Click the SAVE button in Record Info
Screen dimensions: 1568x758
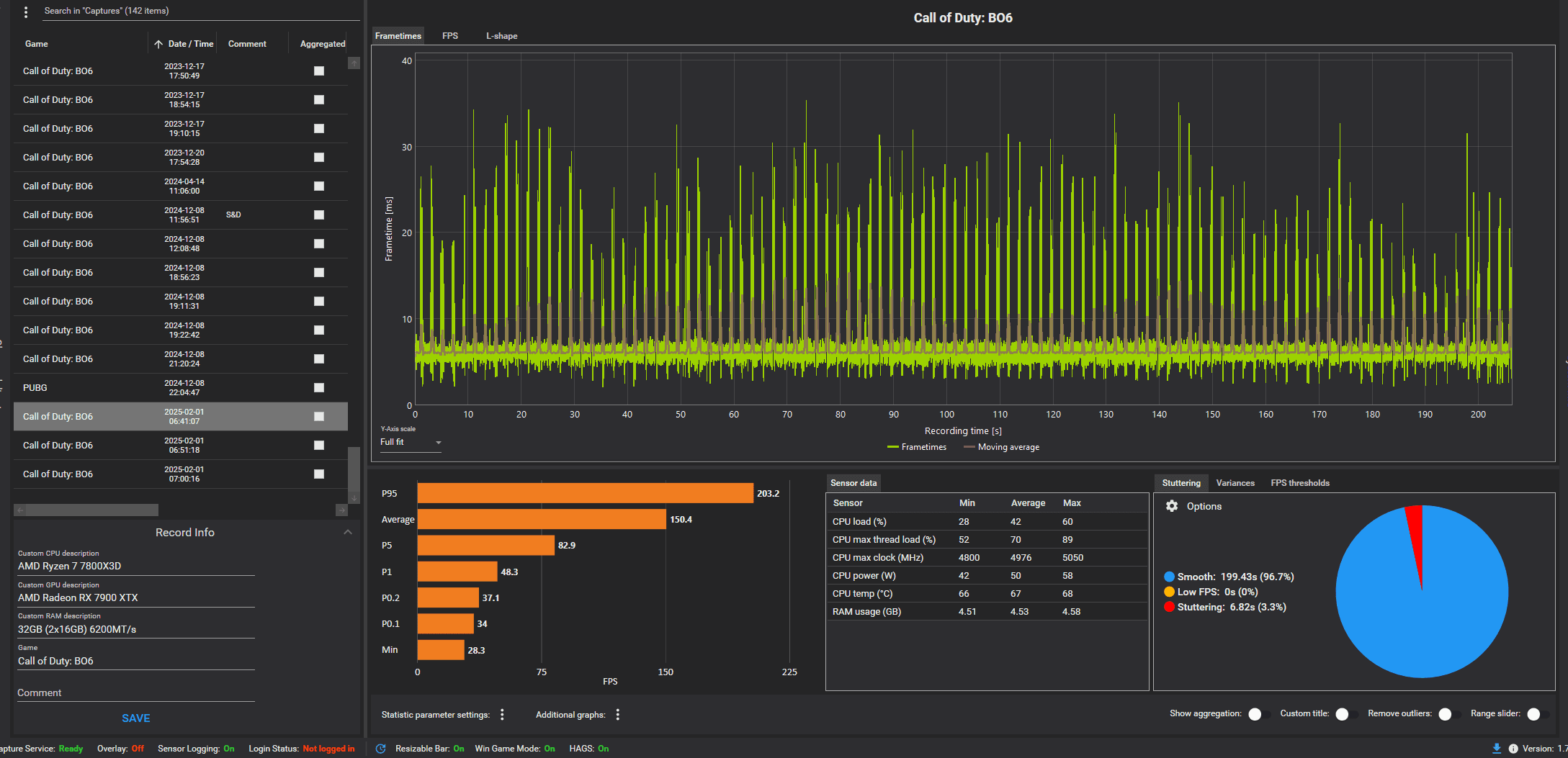pyautogui.click(x=135, y=718)
